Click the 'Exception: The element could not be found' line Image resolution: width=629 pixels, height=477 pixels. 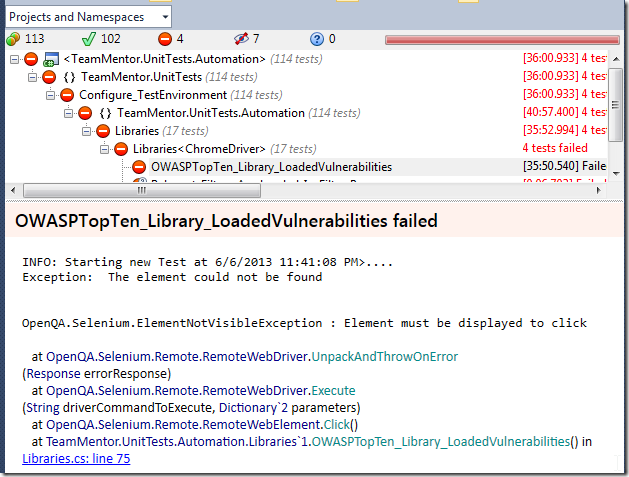172,277
